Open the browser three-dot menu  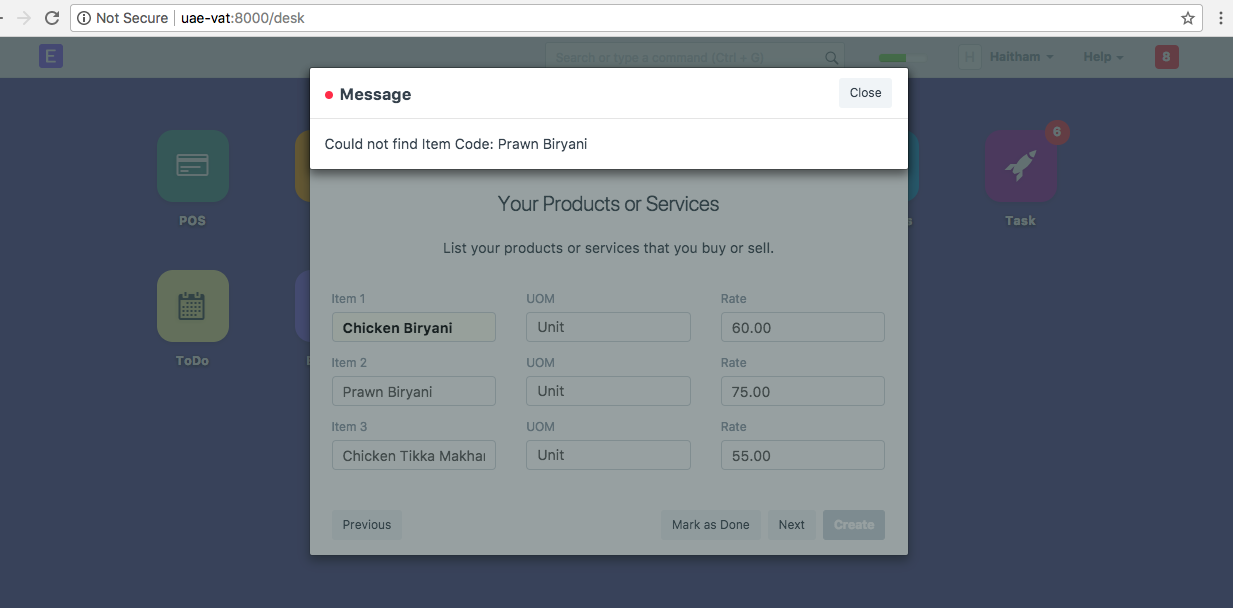(x=1221, y=17)
